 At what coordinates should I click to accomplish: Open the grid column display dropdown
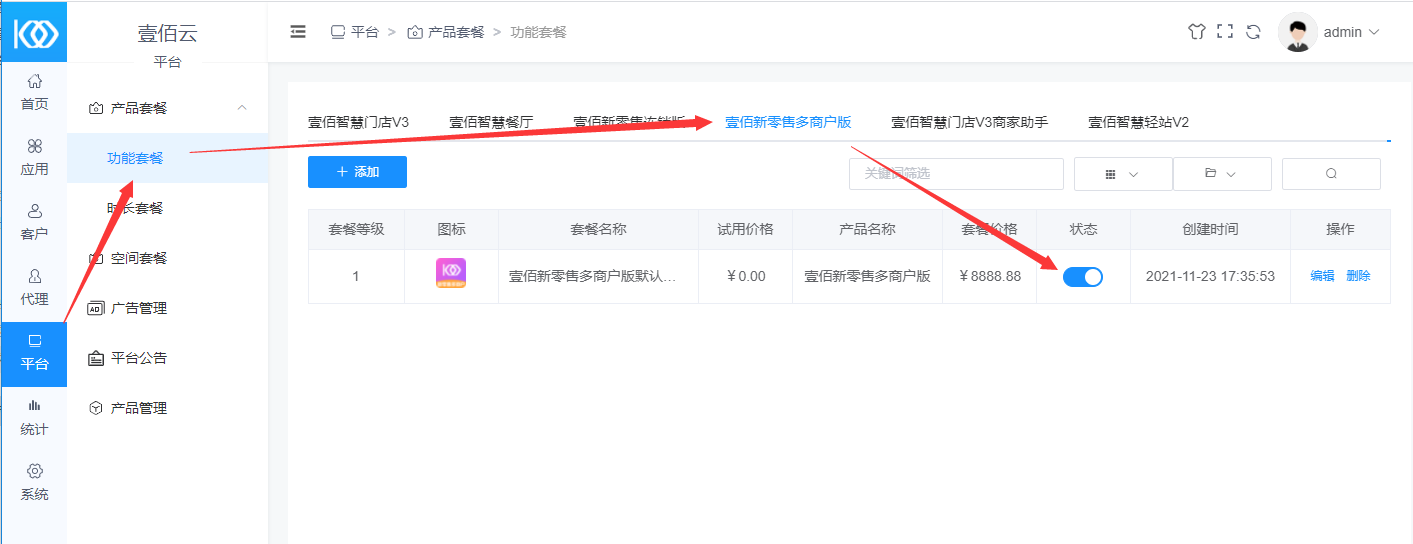coord(1123,173)
